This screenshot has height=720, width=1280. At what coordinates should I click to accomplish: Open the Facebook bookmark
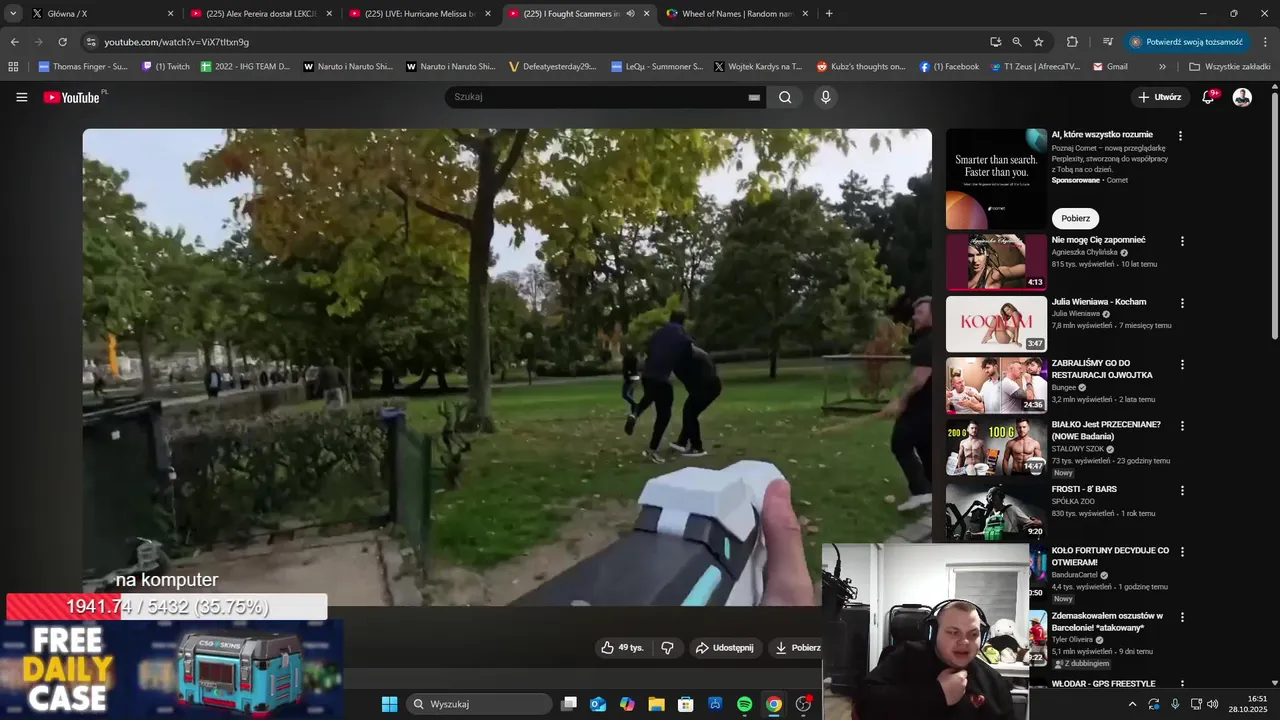pyautogui.click(x=949, y=67)
